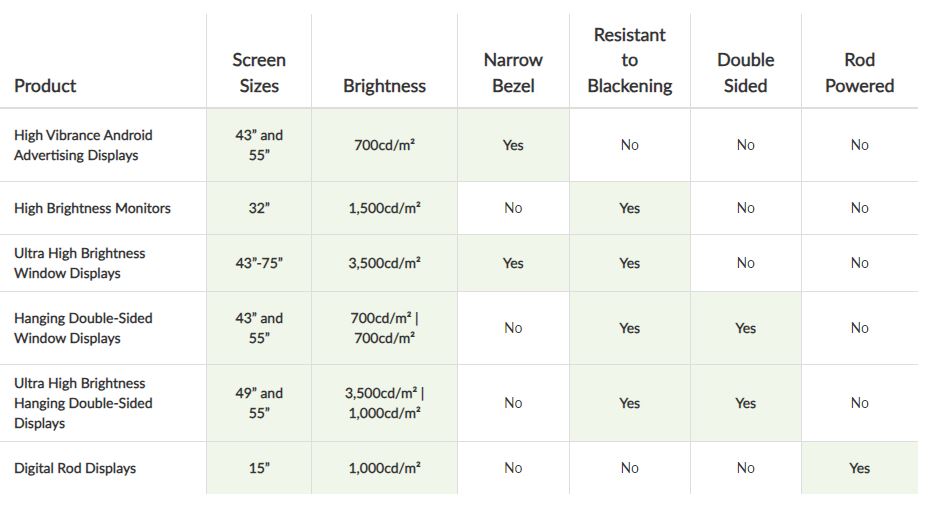Click Rod Powered Yes for Digital Rod Displays
Image resolution: width=933 pixels, height=519 pixels.
(x=859, y=468)
